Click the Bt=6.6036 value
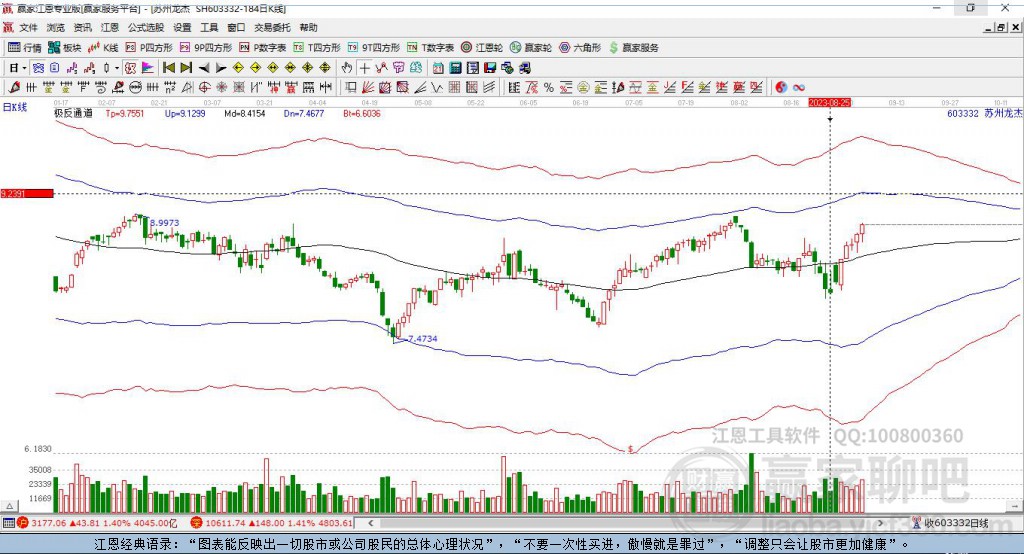The height and width of the screenshot is (554, 1024). tap(362, 113)
